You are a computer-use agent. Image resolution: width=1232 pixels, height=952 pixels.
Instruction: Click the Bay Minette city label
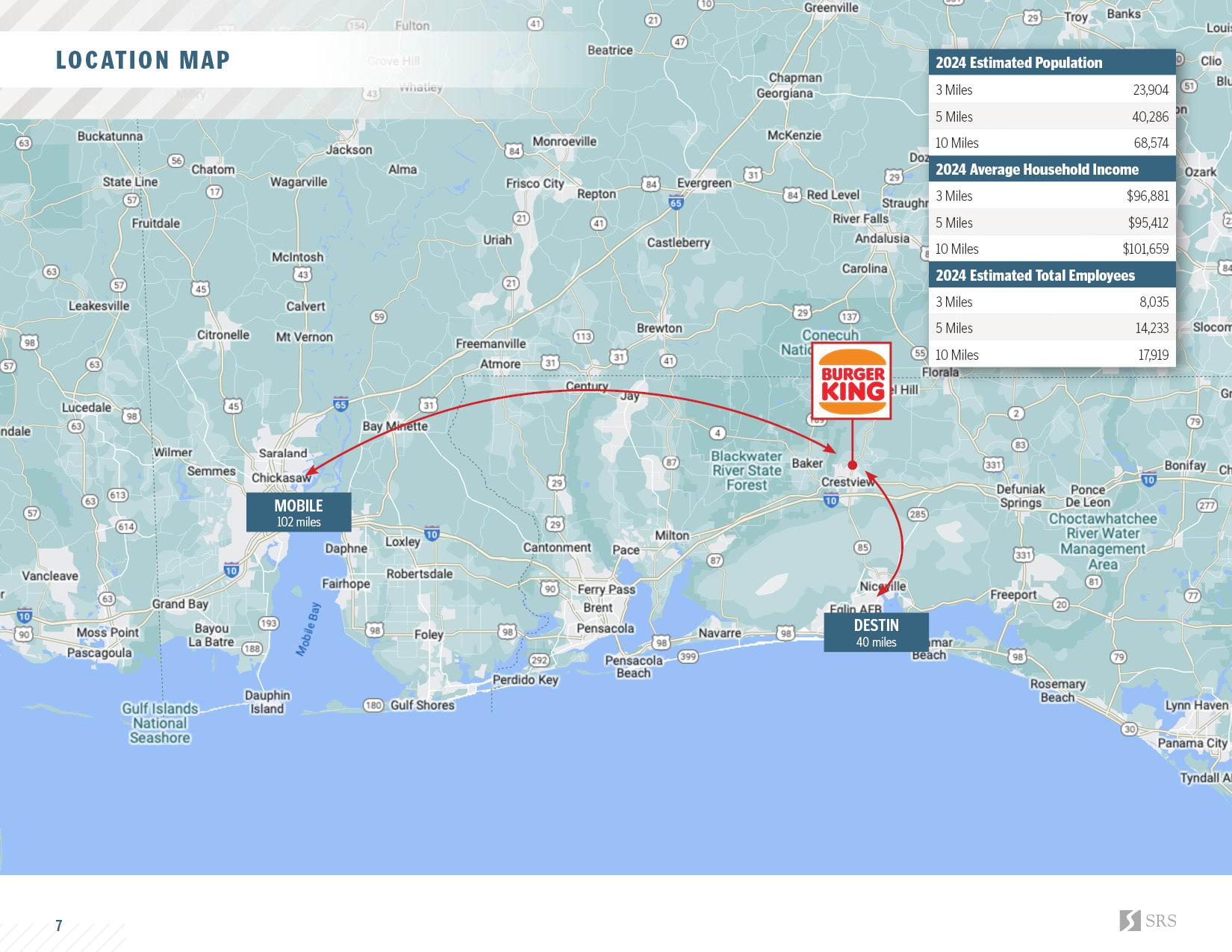tap(395, 426)
